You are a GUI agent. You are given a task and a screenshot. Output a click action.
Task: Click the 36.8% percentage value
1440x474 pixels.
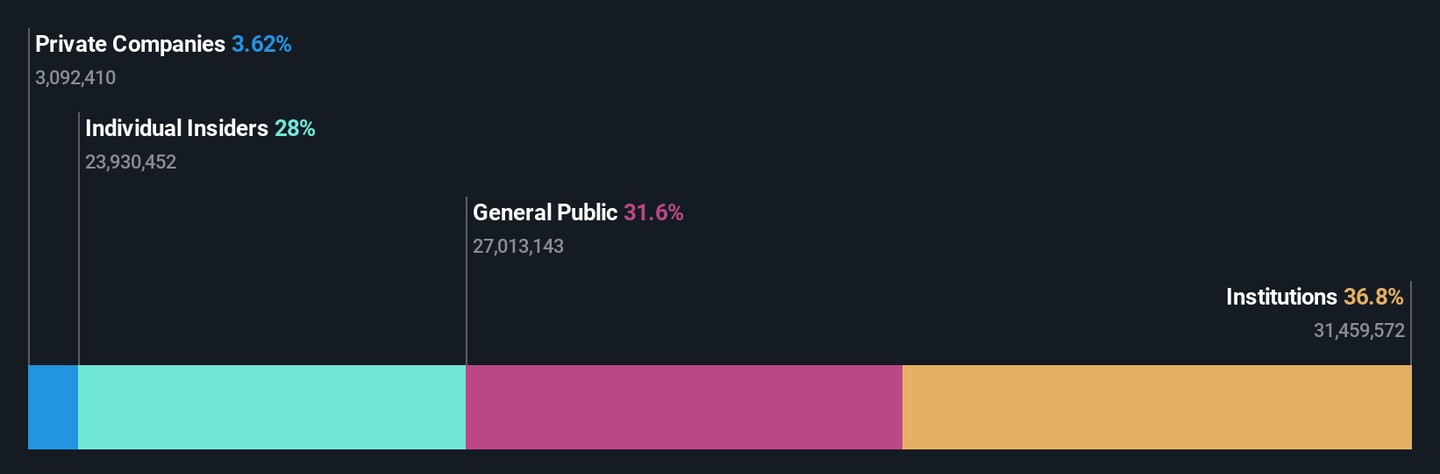click(x=1374, y=296)
